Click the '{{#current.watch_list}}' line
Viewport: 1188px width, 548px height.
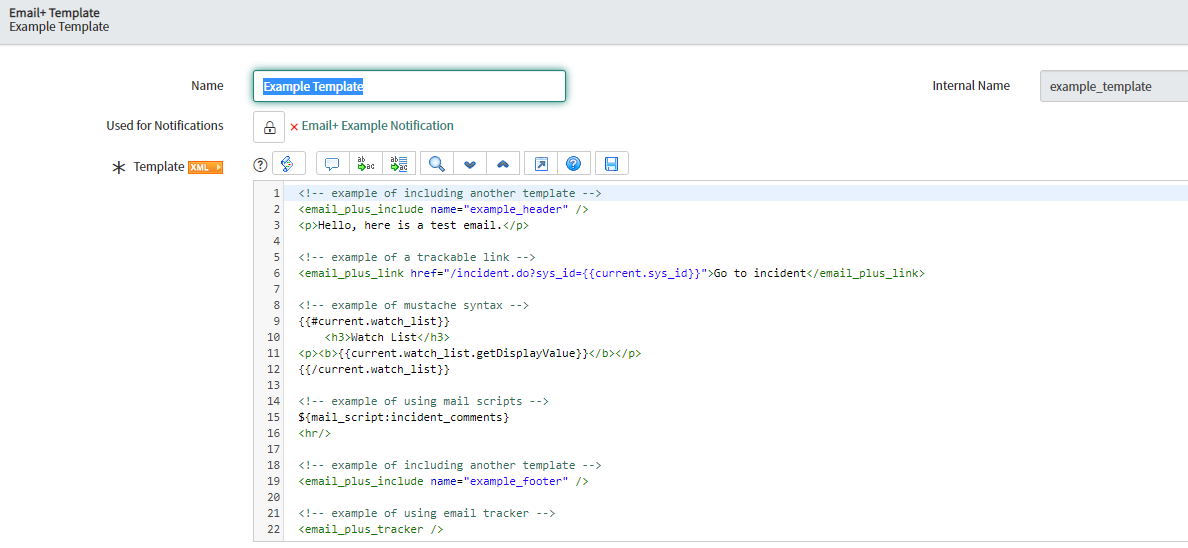pos(374,321)
